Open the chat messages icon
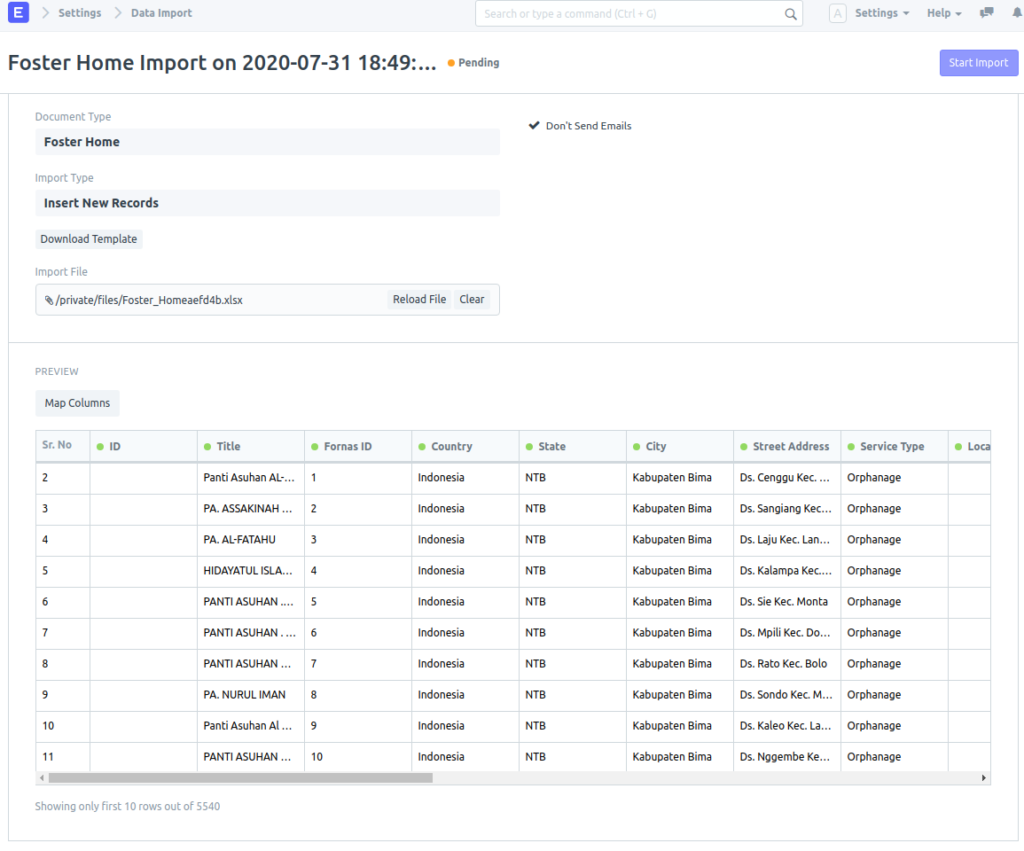 987,13
